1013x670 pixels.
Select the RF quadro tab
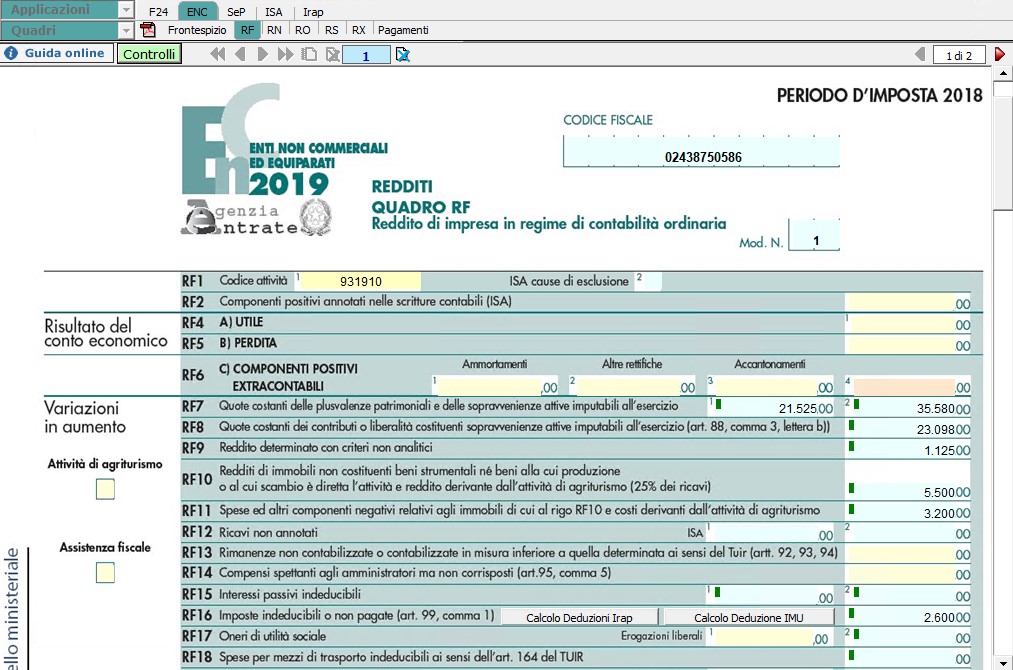click(x=247, y=30)
